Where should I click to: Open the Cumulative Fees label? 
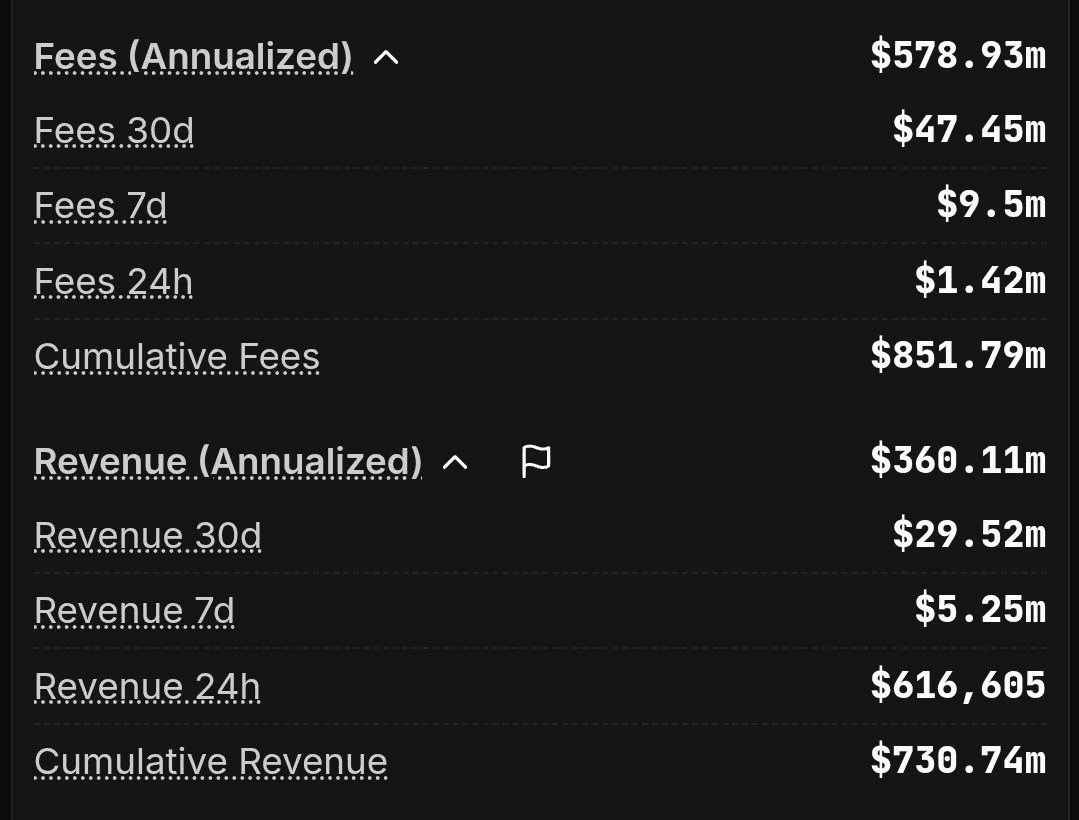[x=177, y=356]
